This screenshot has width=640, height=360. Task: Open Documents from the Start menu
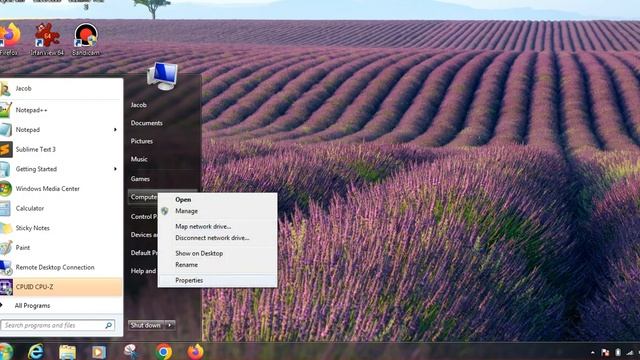pyautogui.click(x=147, y=123)
